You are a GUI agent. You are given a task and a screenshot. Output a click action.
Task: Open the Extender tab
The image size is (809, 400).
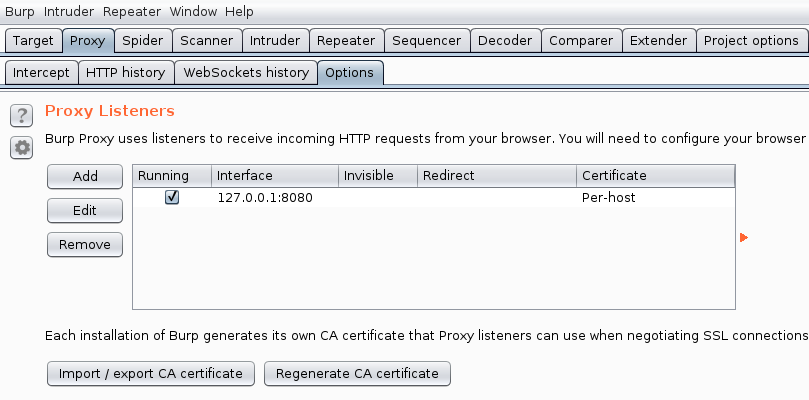point(658,41)
